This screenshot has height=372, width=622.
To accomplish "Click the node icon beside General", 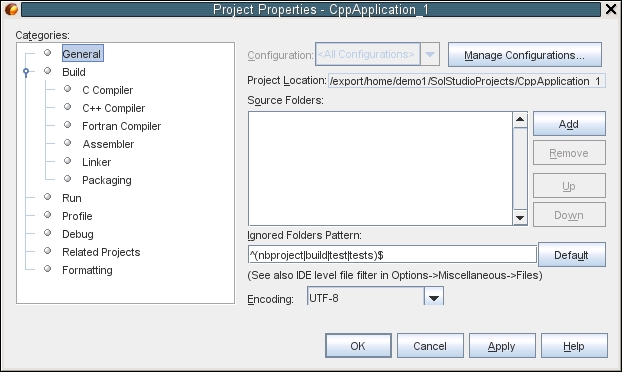I will (48, 53).
